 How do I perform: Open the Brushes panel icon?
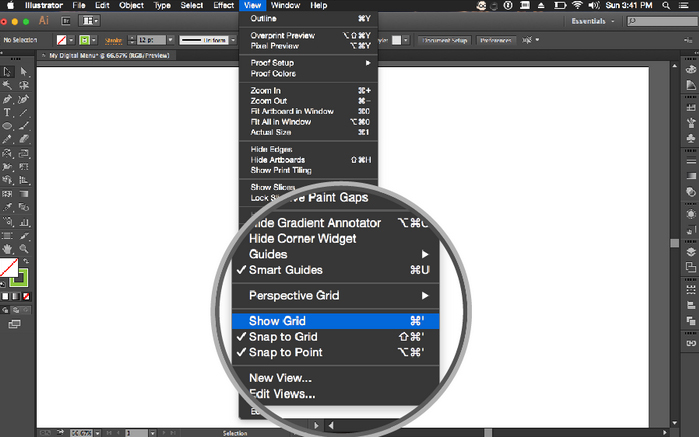[691, 123]
